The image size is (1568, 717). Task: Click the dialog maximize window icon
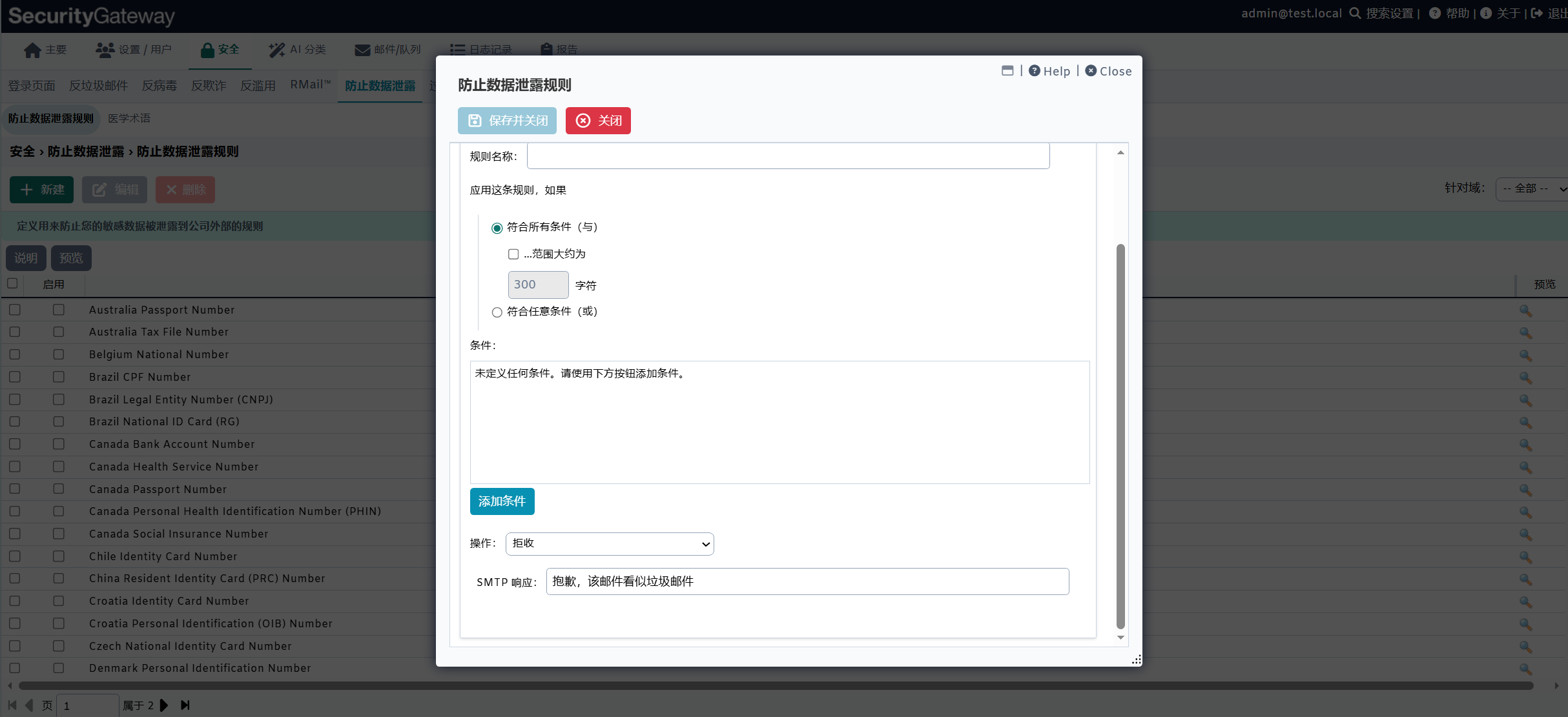click(x=1007, y=70)
